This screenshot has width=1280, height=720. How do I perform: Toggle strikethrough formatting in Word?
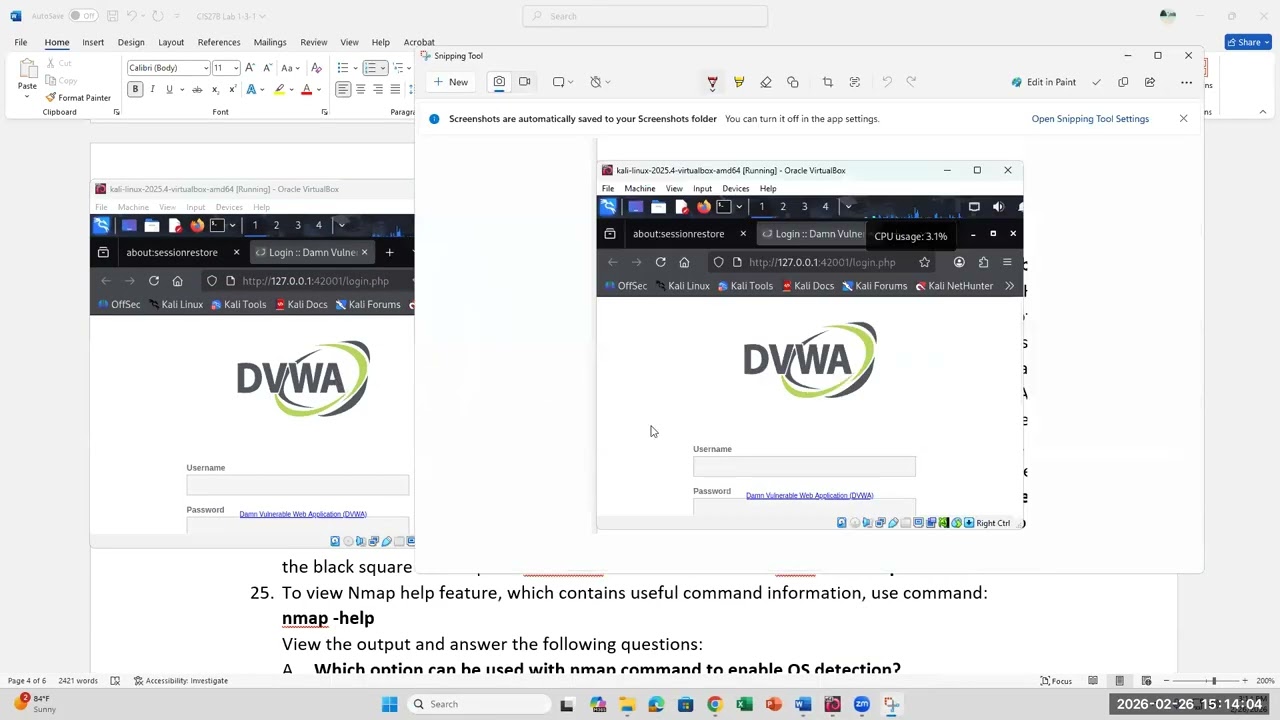196,89
